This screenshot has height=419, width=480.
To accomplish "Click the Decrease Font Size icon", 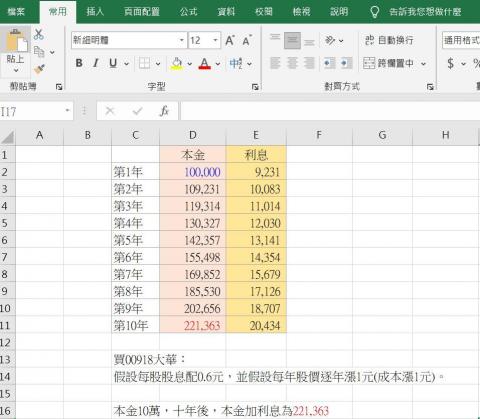I will point(247,40).
